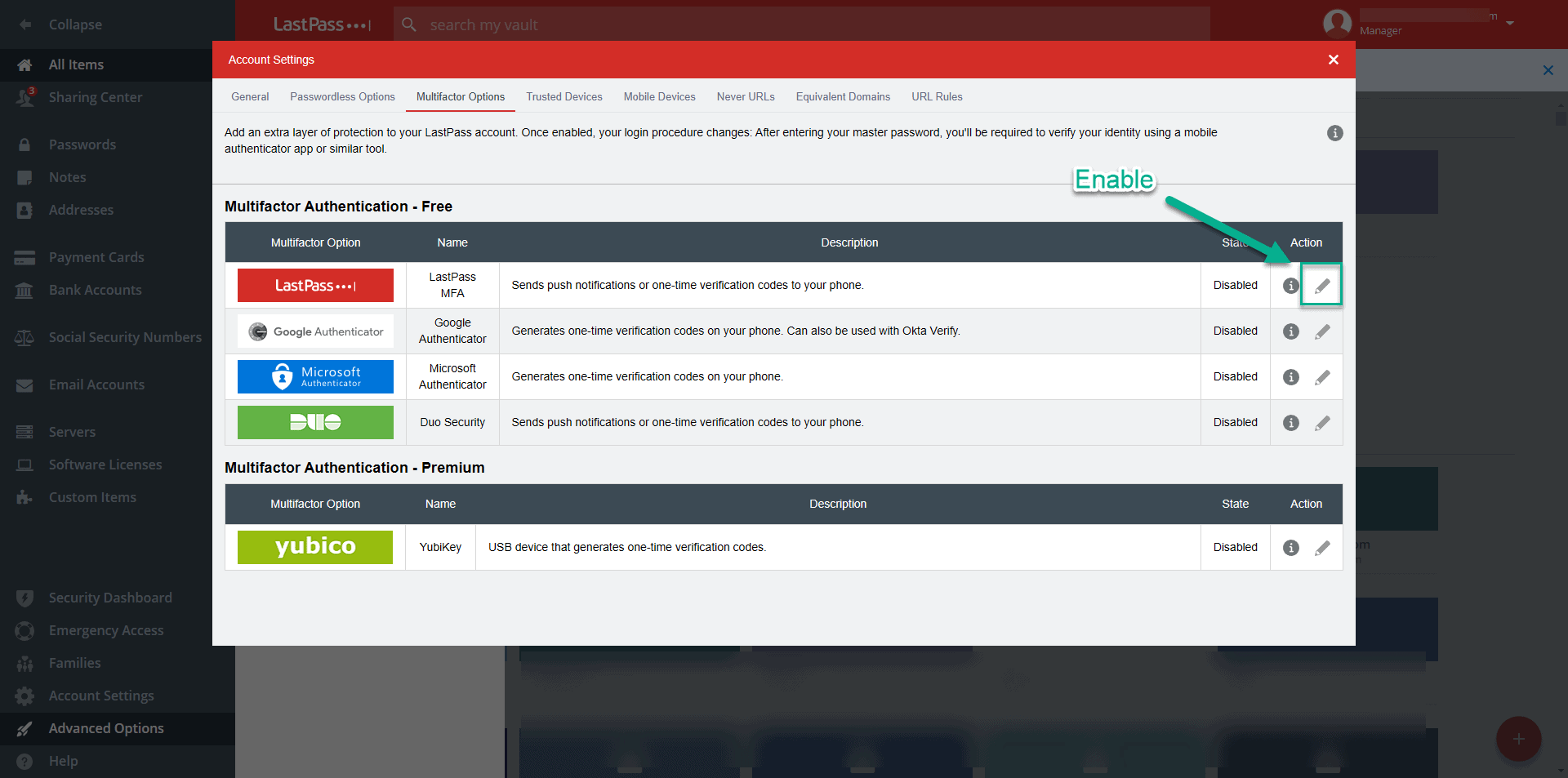Switch to the Passwordless Options tab
This screenshot has width=1568, height=778.
(x=342, y=96)
